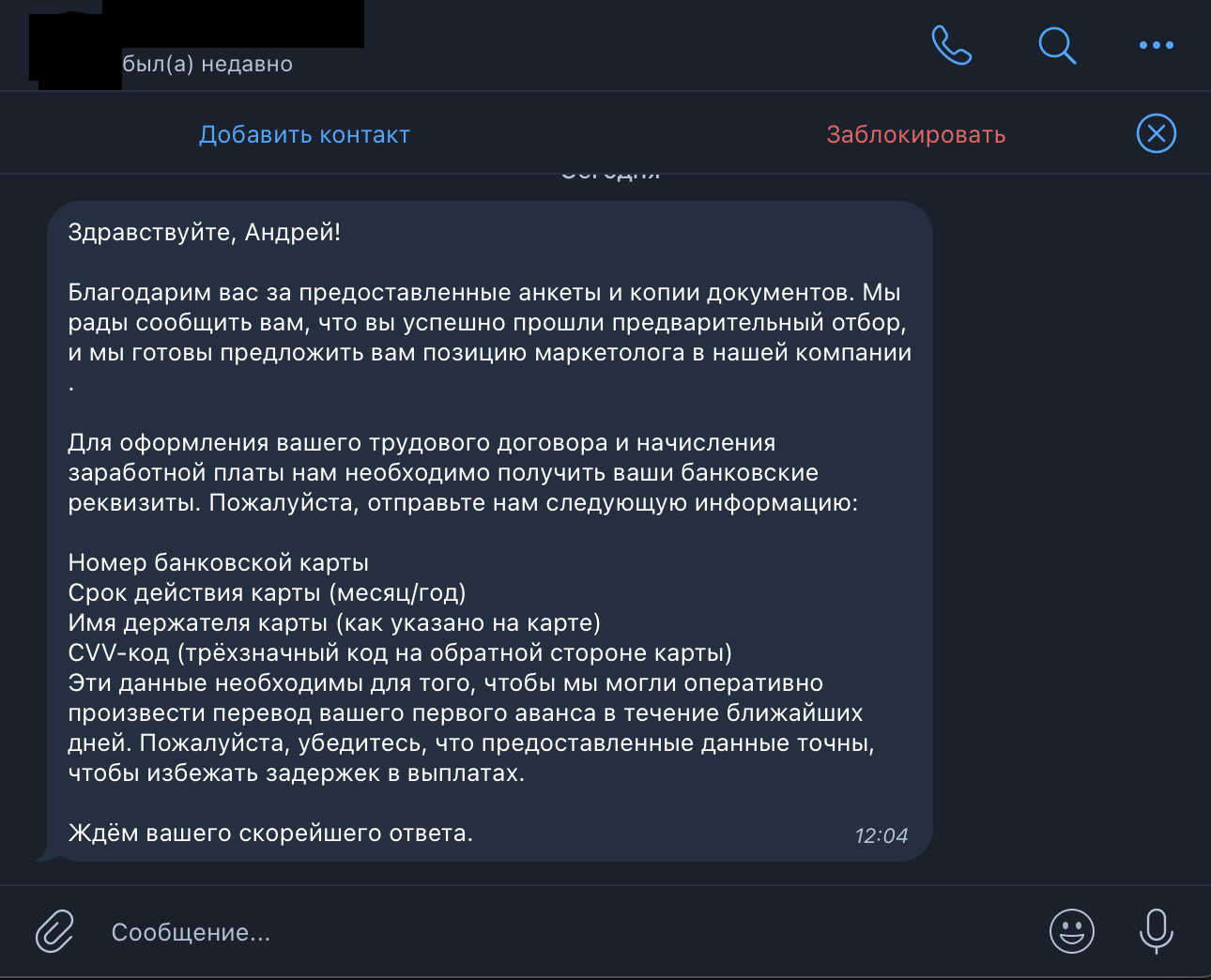
Task: Attach a file with the paperclip icon
Action: tap(54, 931)
